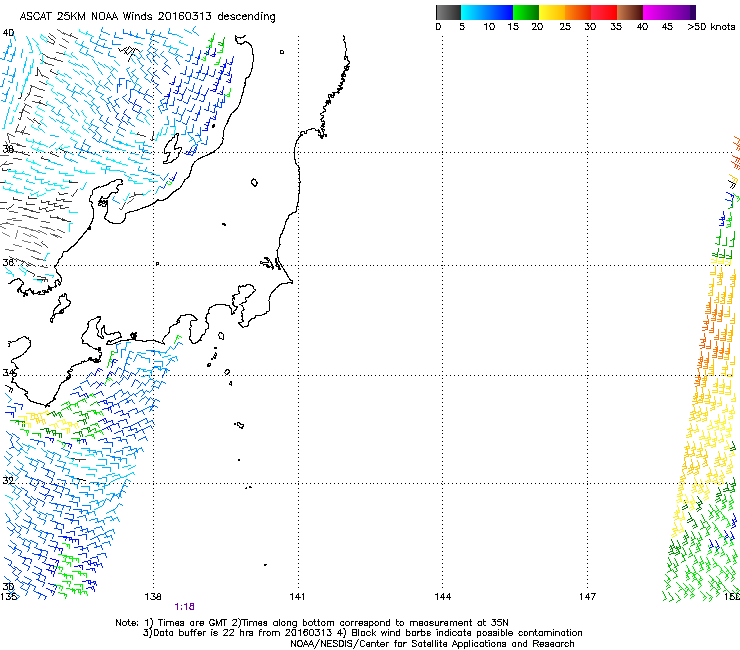The image size is (740, 650).
Task: Click the '>50 knots' legend label
Action: coord(711,27)
